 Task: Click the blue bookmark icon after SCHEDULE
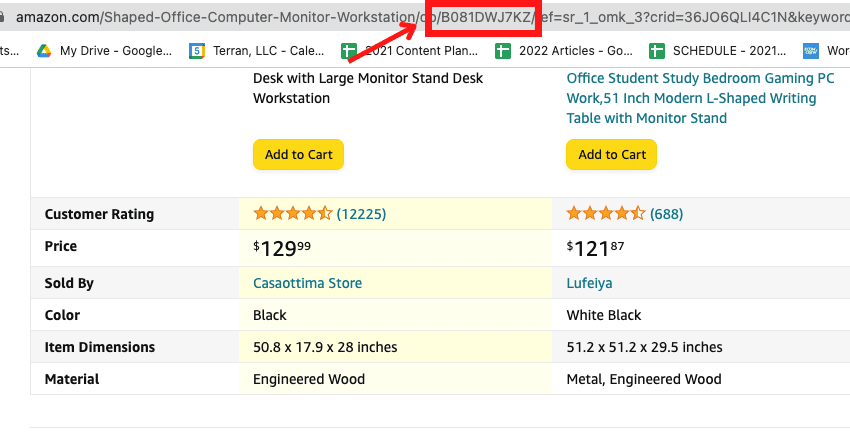tap(811, 51)
